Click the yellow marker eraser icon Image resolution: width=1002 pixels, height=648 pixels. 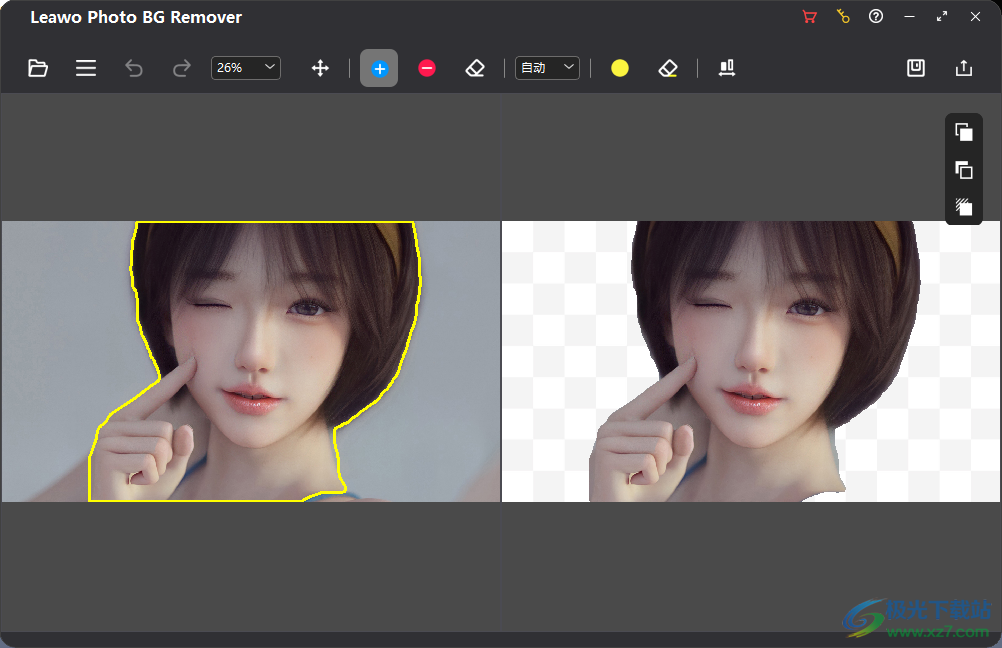point(668,68)
